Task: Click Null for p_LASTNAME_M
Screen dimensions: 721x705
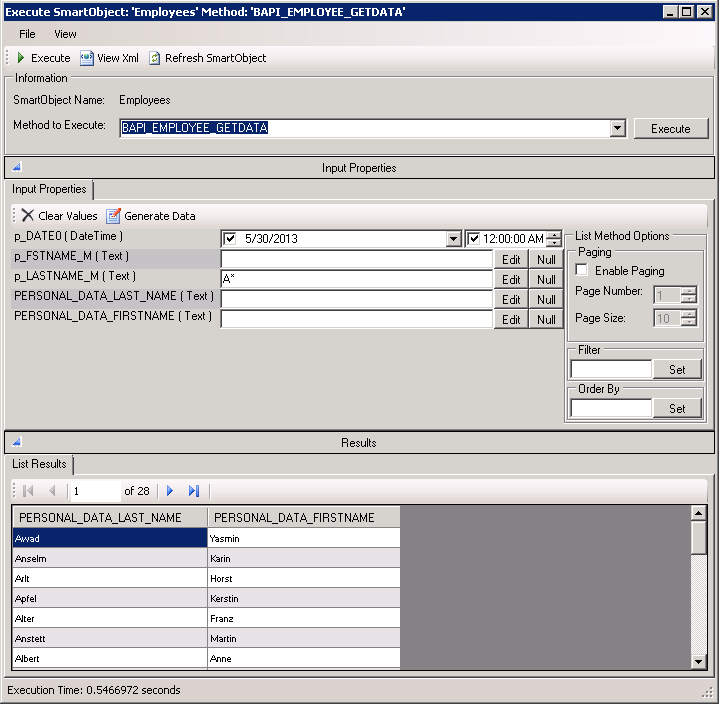Action: click(x=546, y=279)
